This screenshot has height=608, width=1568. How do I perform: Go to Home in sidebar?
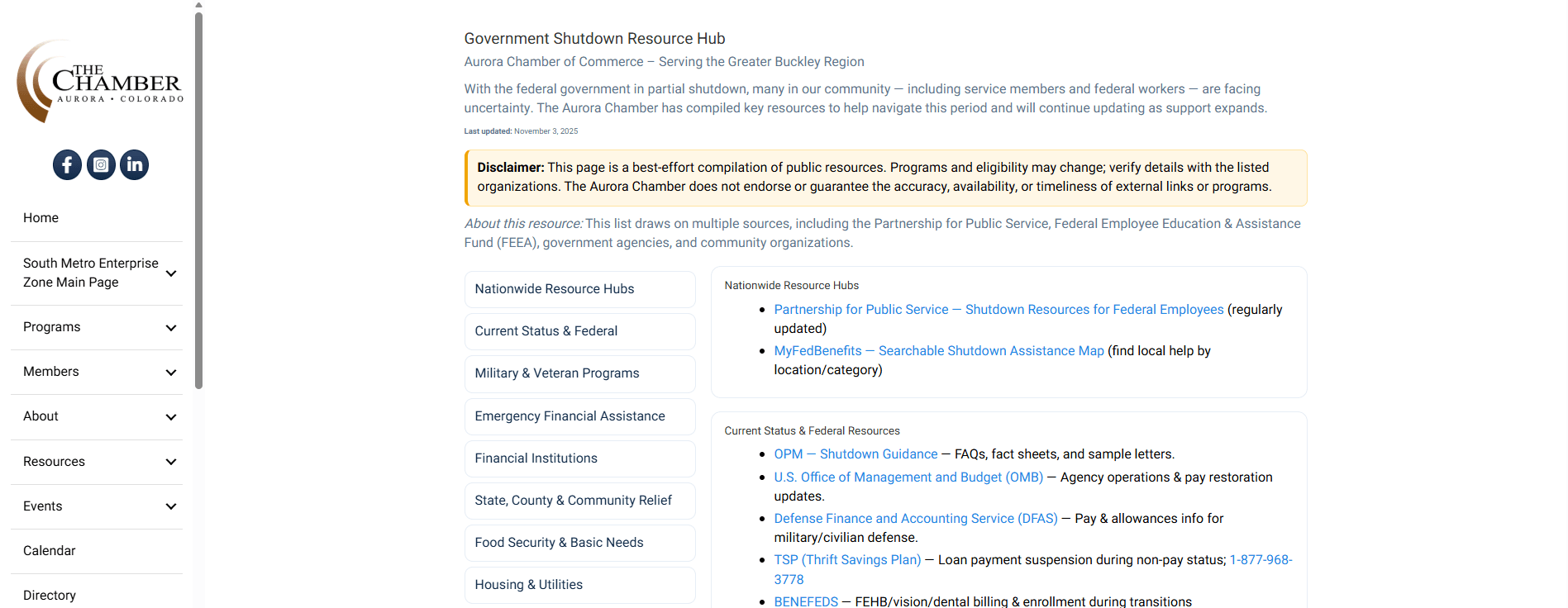point(41,218)
